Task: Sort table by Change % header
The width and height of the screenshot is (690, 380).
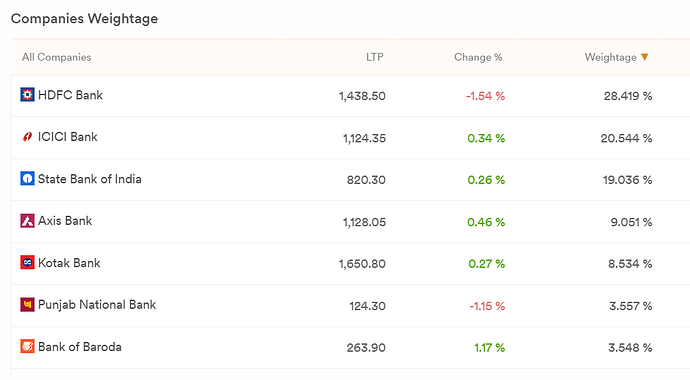Action: point(478,57)
